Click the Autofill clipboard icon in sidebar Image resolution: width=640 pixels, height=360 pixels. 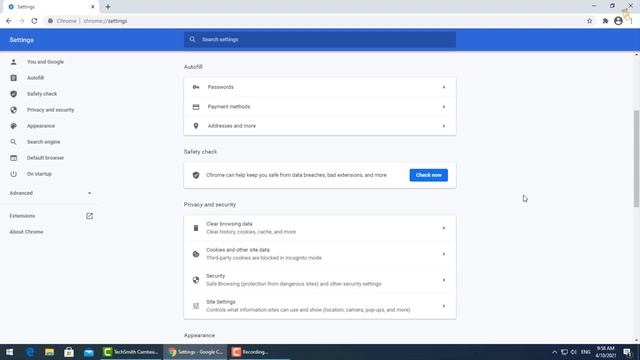coord(13,78)
